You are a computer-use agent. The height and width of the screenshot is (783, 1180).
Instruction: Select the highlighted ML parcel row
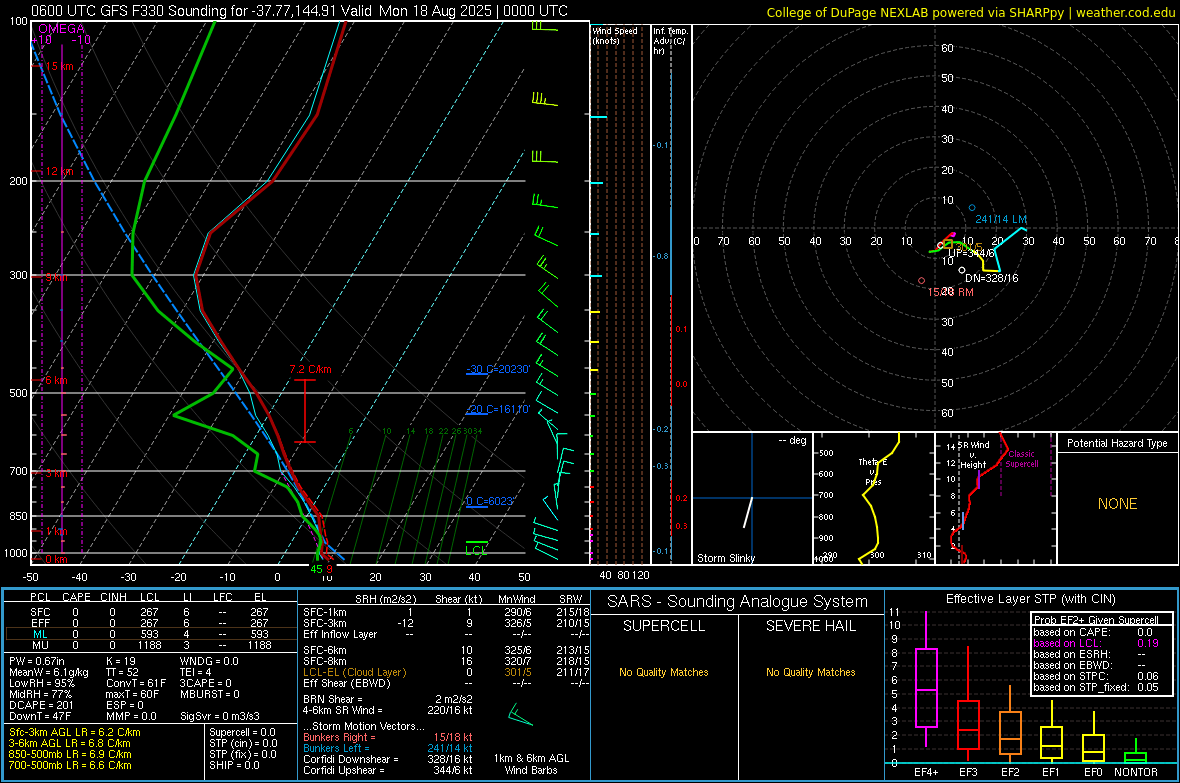pos(151,634)
